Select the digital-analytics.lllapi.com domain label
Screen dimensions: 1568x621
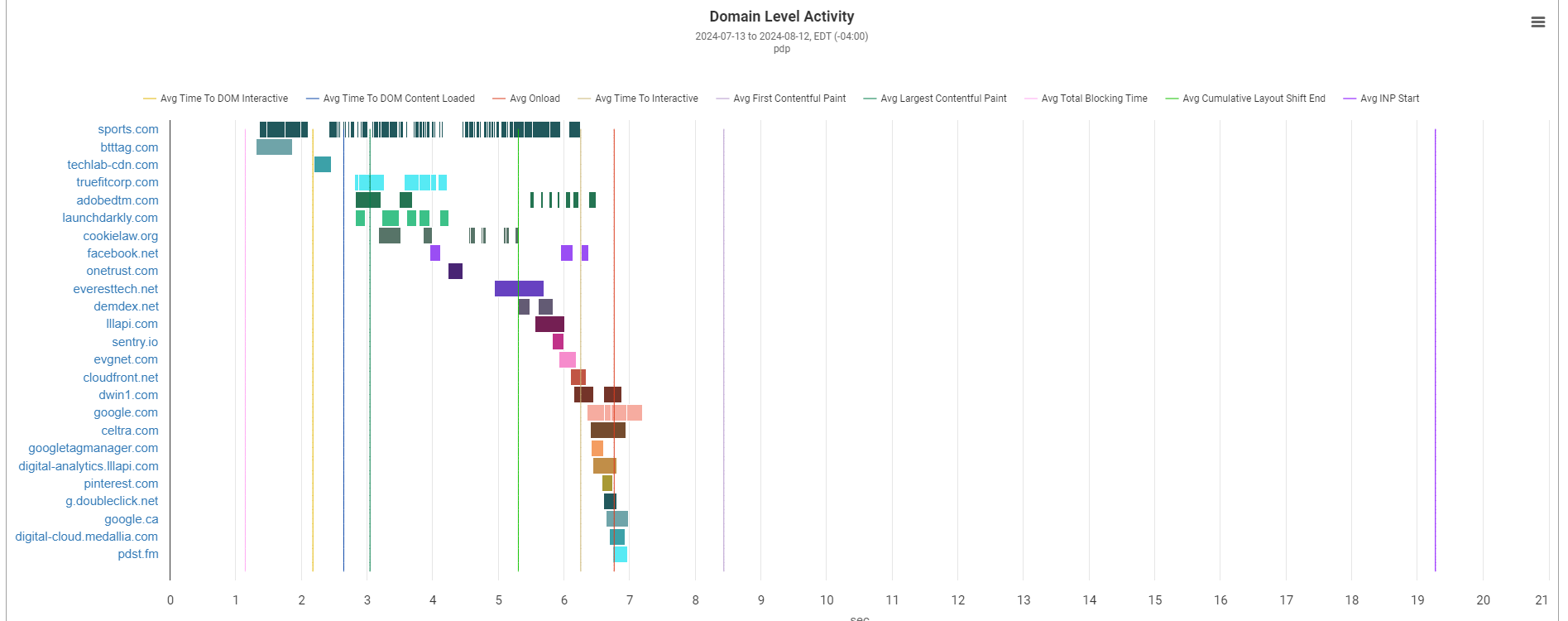[x=89, y=466]
